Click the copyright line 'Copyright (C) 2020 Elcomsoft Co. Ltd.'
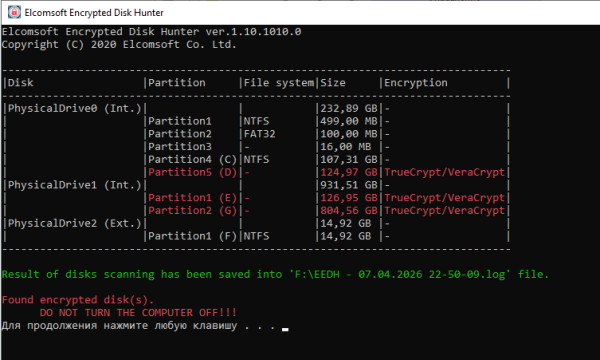The height and width of the screenshot is (360, 600). coord(119,44)
